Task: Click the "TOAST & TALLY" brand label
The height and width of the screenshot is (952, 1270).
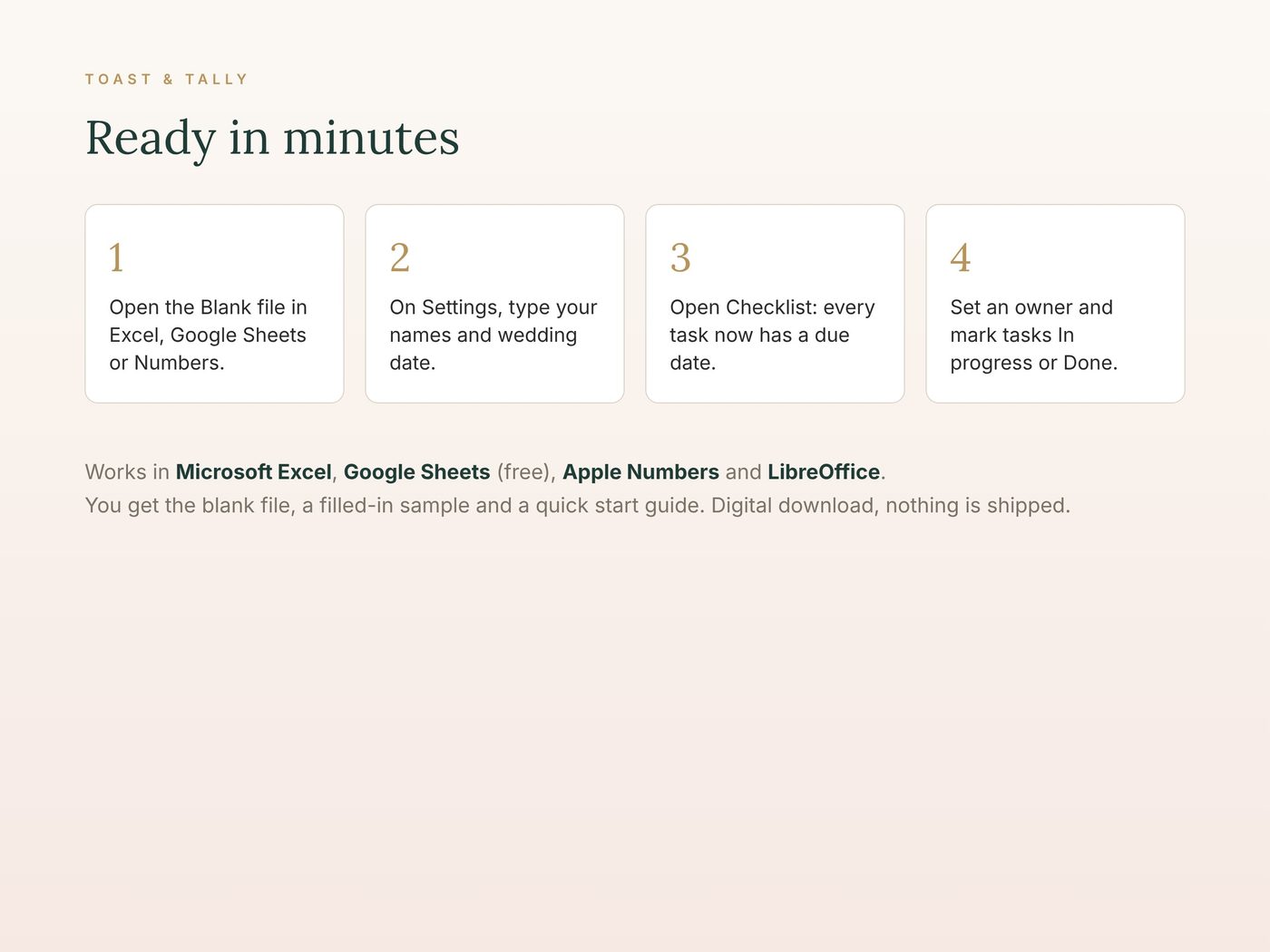Action: click(x=166, y=80)
